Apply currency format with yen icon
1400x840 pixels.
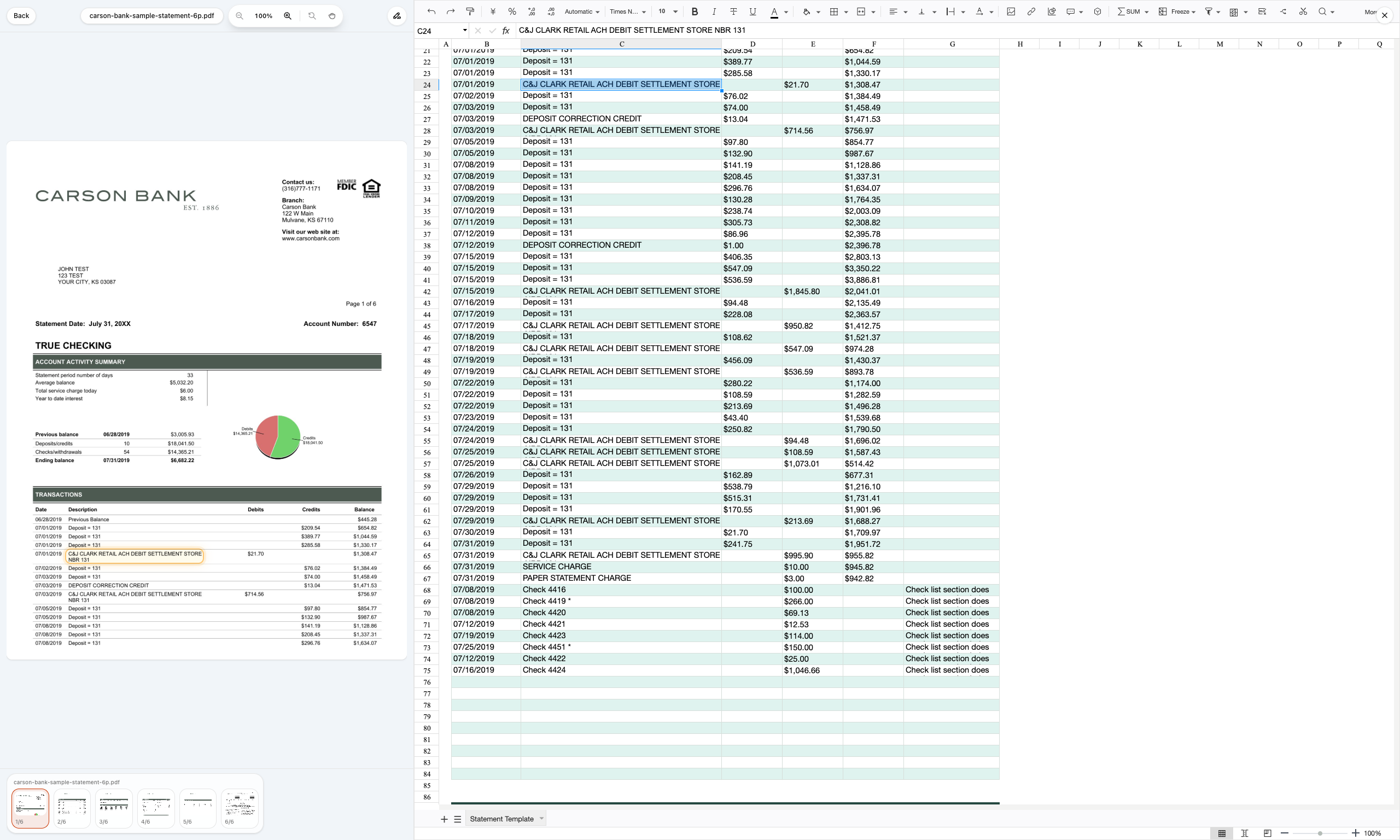[493, 11]
